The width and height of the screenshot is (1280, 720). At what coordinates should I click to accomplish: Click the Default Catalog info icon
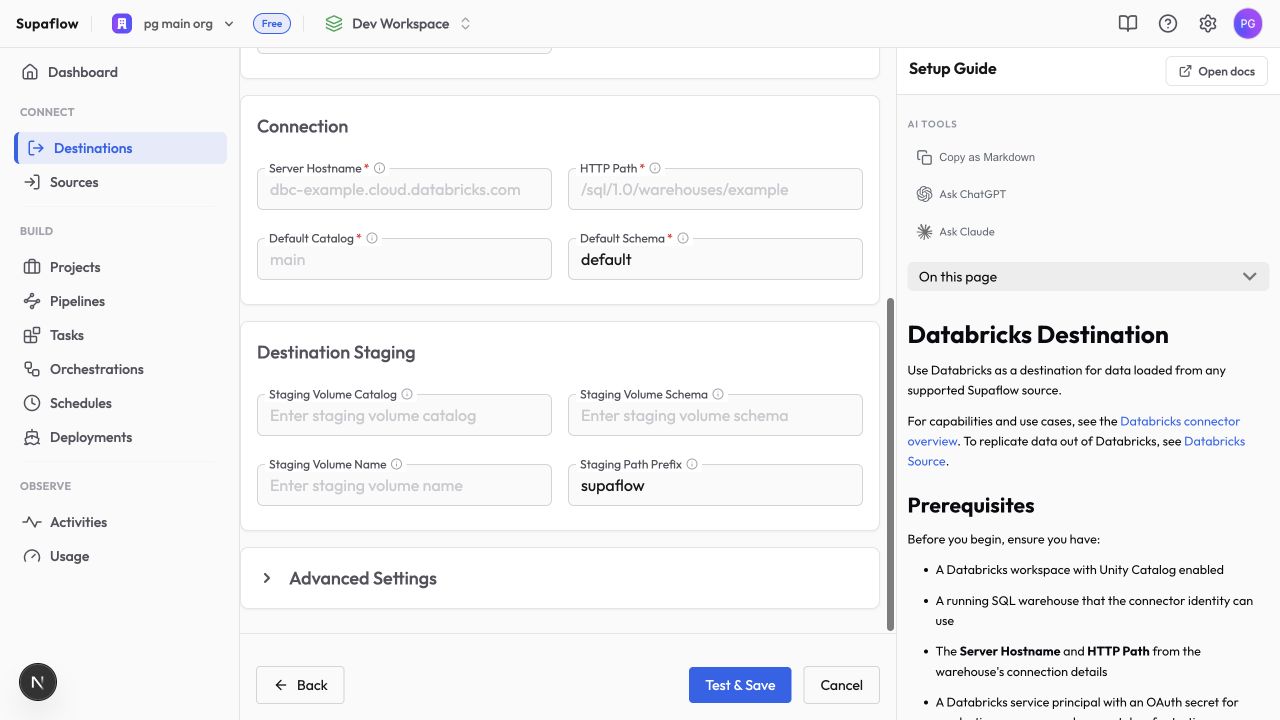tap(372, 238)
